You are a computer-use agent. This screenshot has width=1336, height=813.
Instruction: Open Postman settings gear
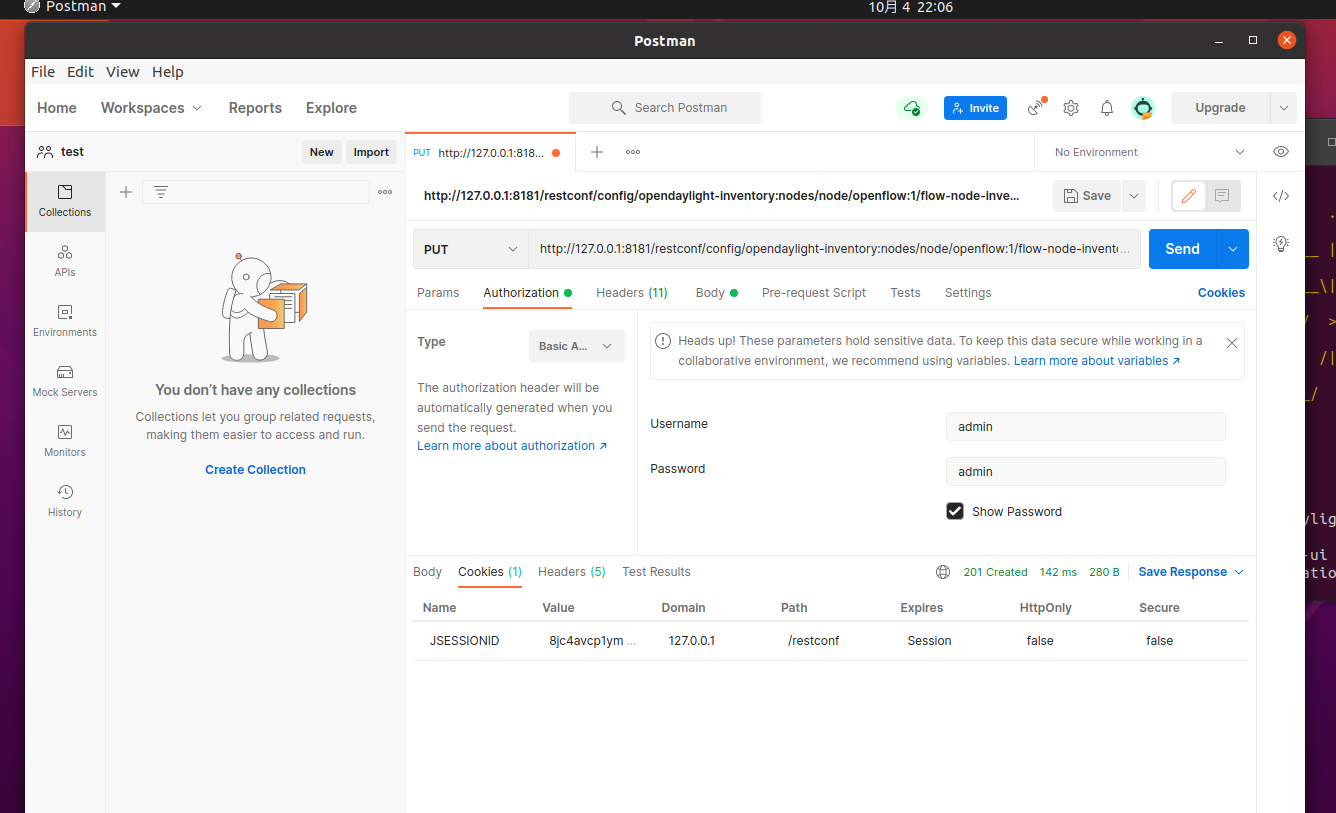pyautogui.click(x=1071, y=108)
